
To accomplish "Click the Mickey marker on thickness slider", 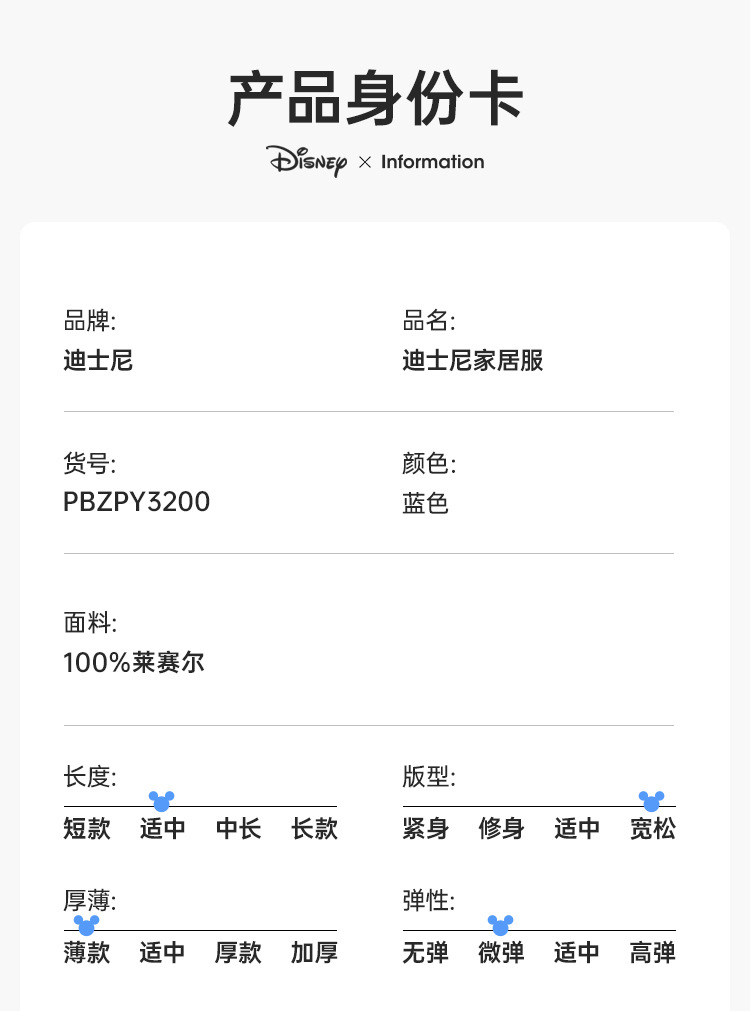I will click(x=86, y=925).
